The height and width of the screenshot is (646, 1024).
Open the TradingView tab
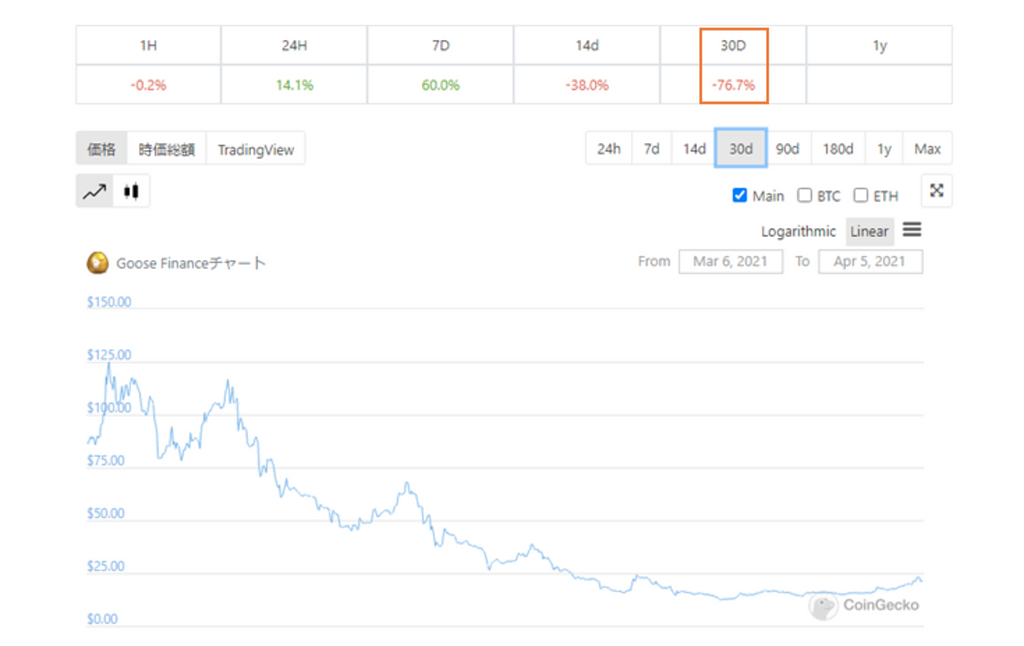point(256,149)
